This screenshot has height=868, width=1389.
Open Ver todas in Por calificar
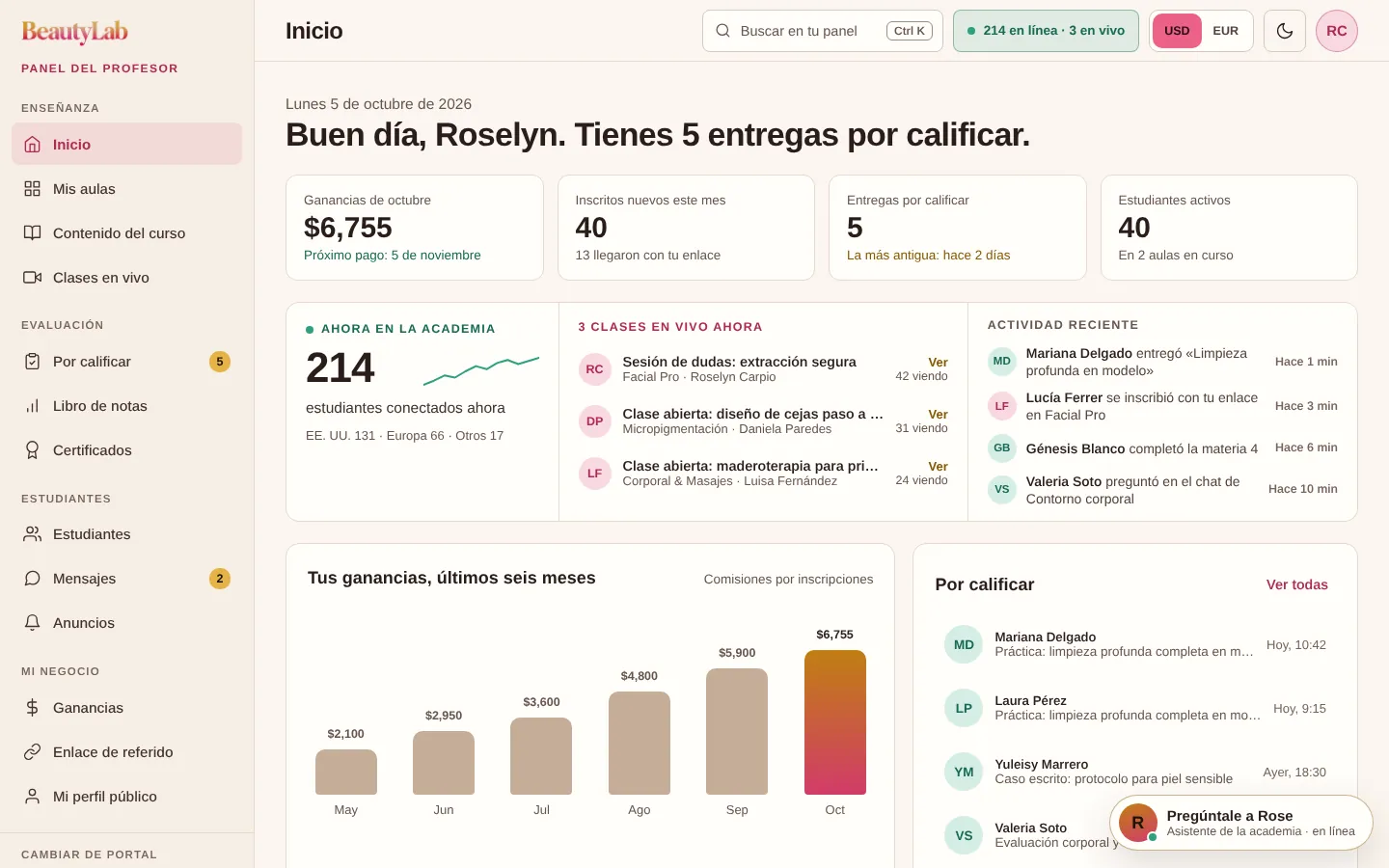(1297, 584)
